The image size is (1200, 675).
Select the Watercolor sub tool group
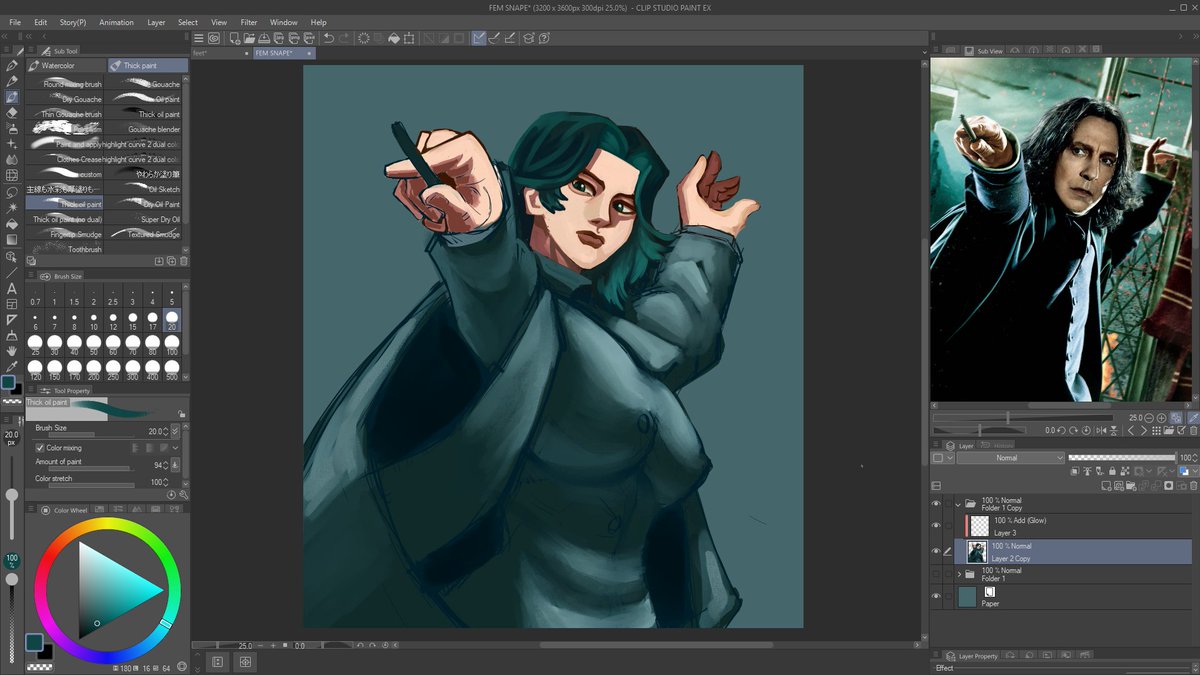pyautogui.click(x=66, y=65)
